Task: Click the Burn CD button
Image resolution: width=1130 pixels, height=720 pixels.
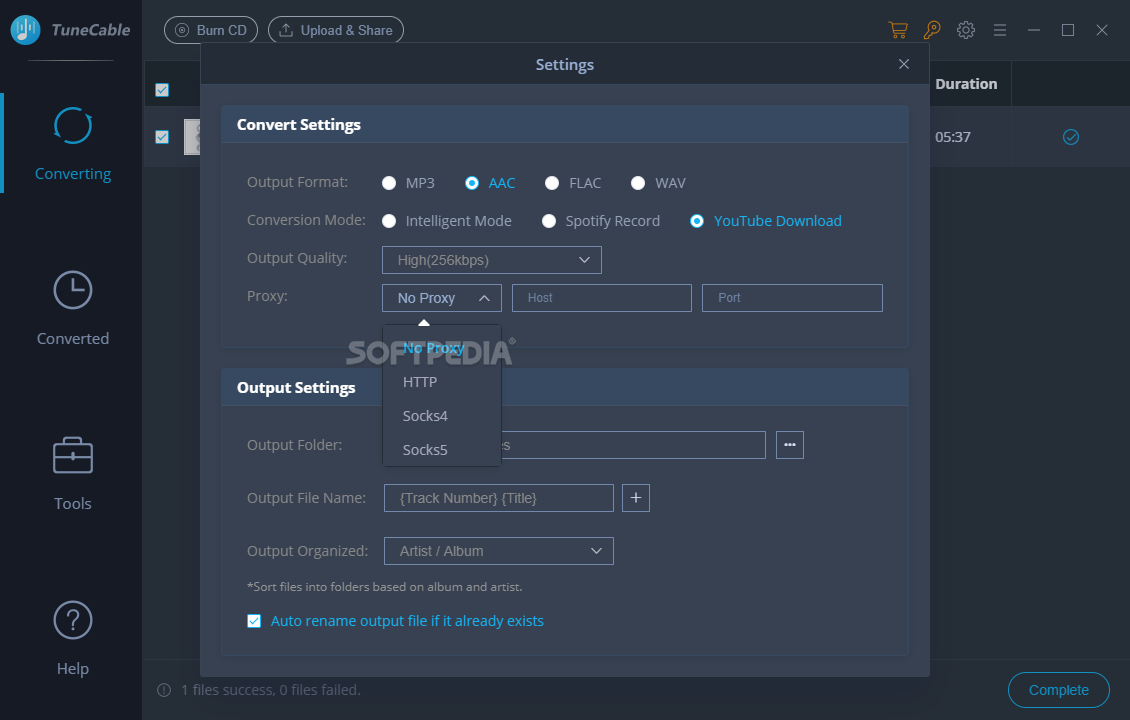Action: (210, 30)
